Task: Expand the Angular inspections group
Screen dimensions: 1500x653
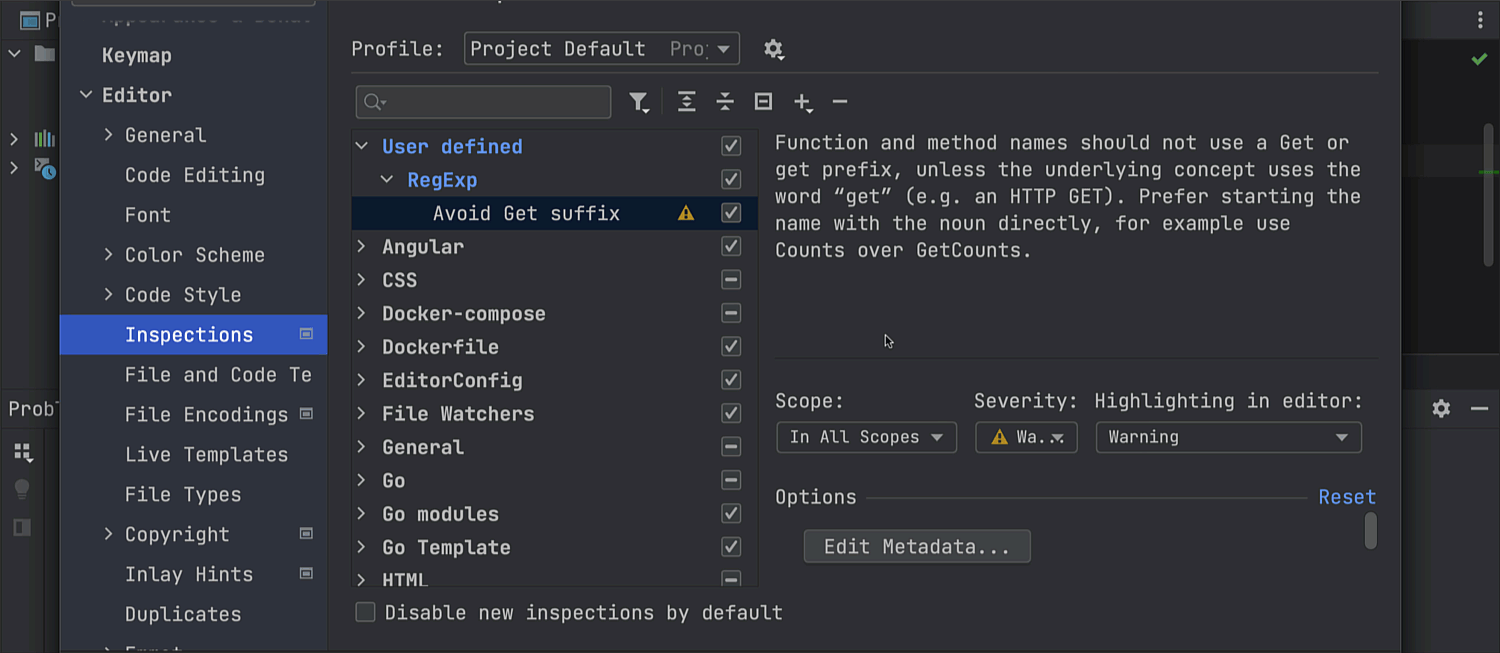Action: tap(362, 247)
